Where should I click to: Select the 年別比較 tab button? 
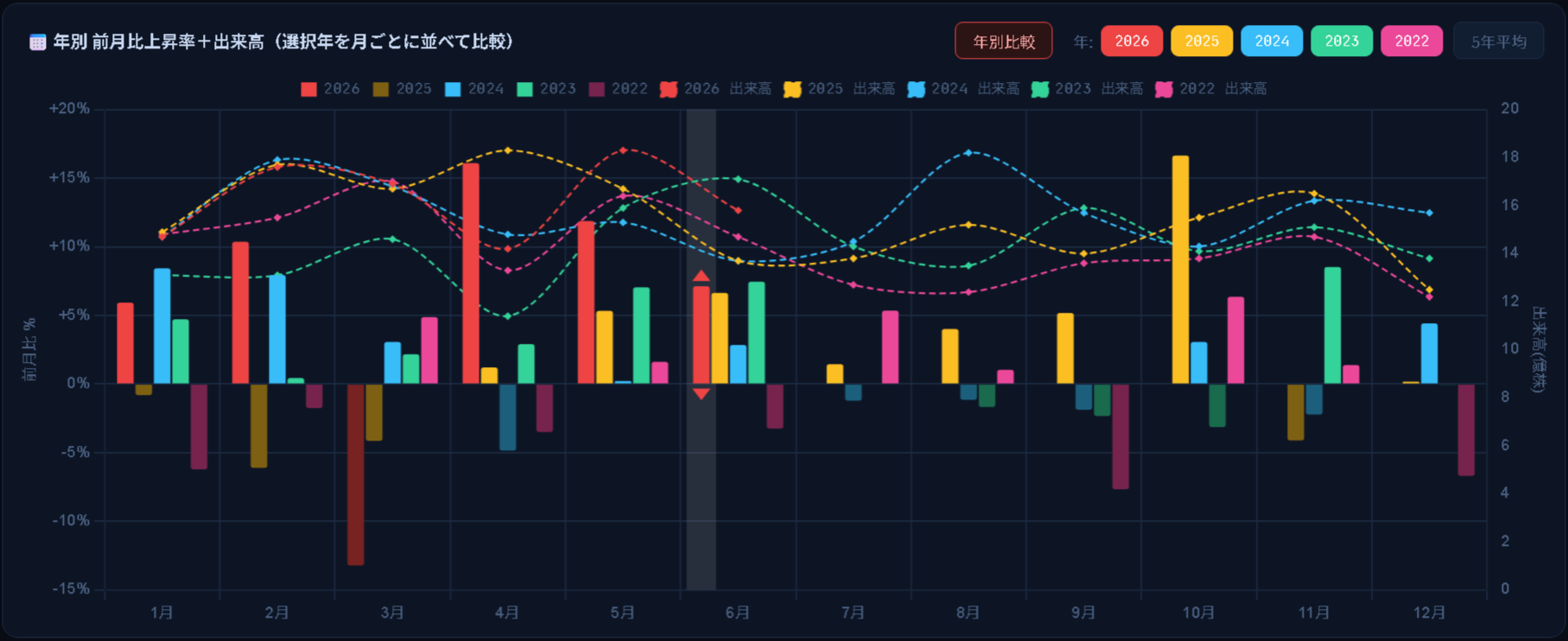[1004, 41]
